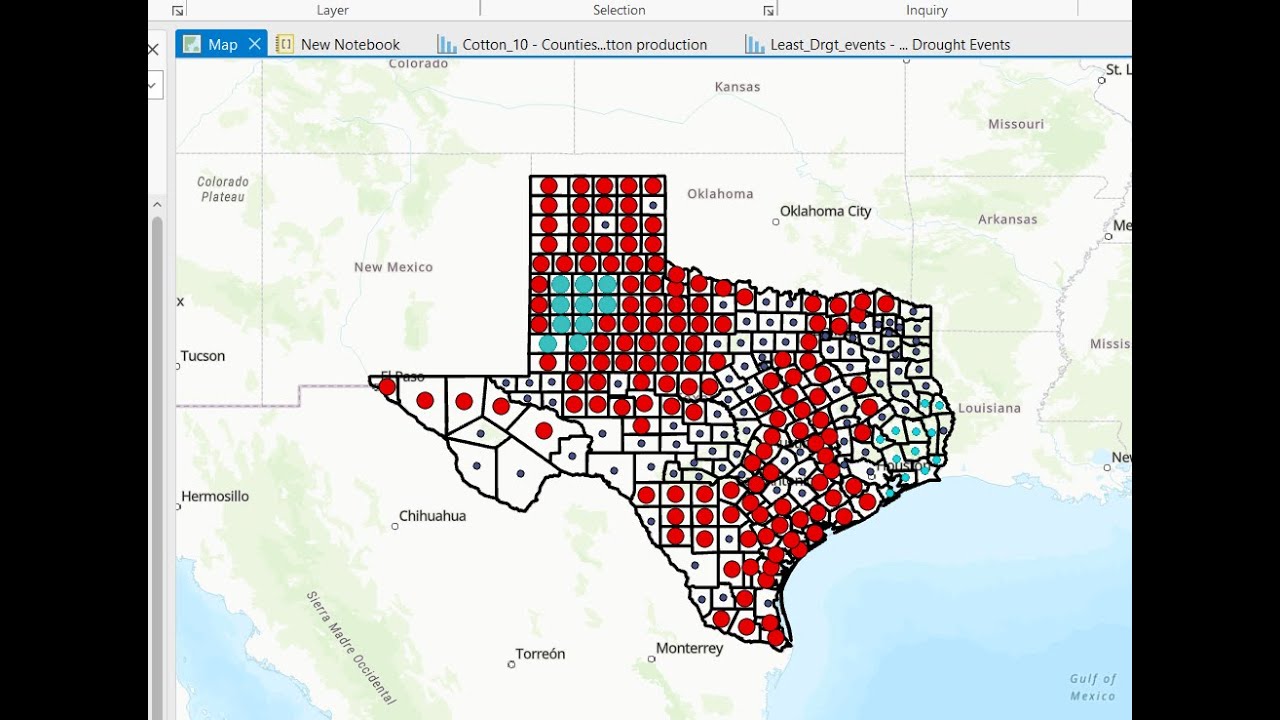Click the left pane scroll-up arrow
The image size is (1280, 720).
pos(156,204)
